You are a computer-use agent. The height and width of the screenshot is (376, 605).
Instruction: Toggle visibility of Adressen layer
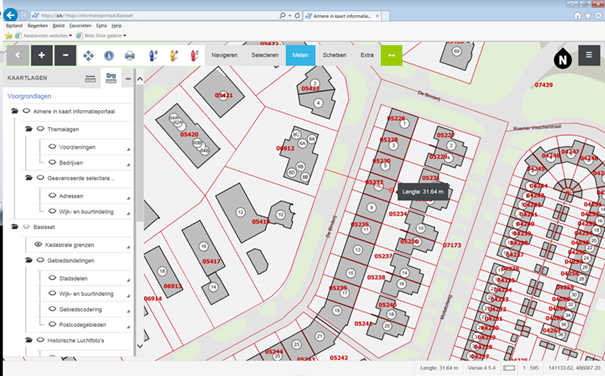[x=52, y=195]
